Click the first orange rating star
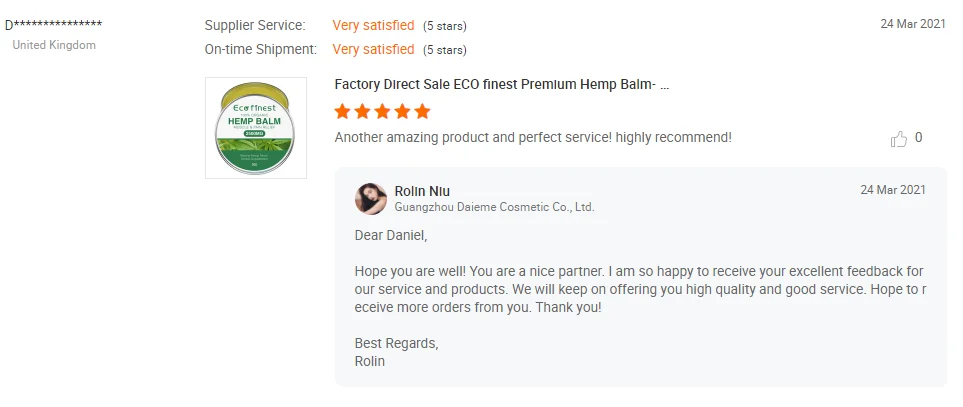Image resolution: width=963 pixels, height=407 pixels. [x=343, y=111]
